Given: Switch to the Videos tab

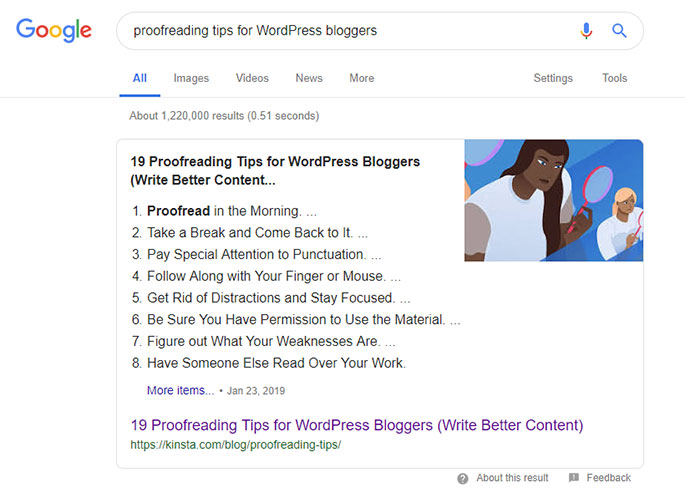Looking at the screenshot, I should (x=252, y=78).
